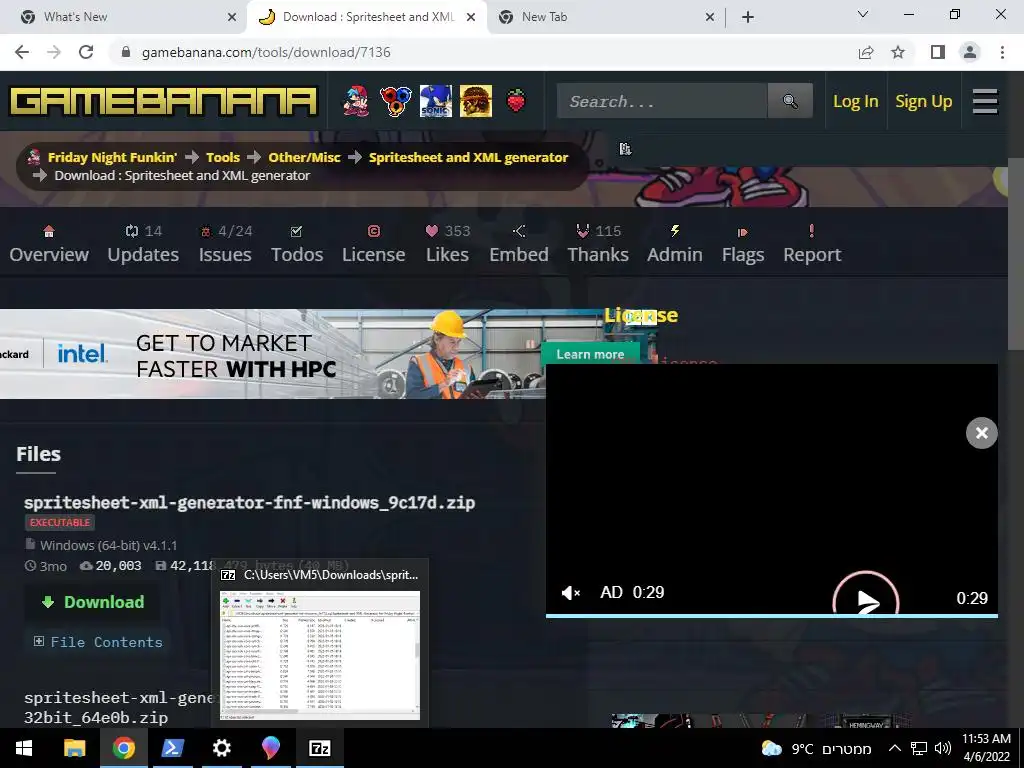Image resolution: width=1024 pixels, height=768 pixels.
Task: Share this page icon in the address bar
Action: [866, 52]
